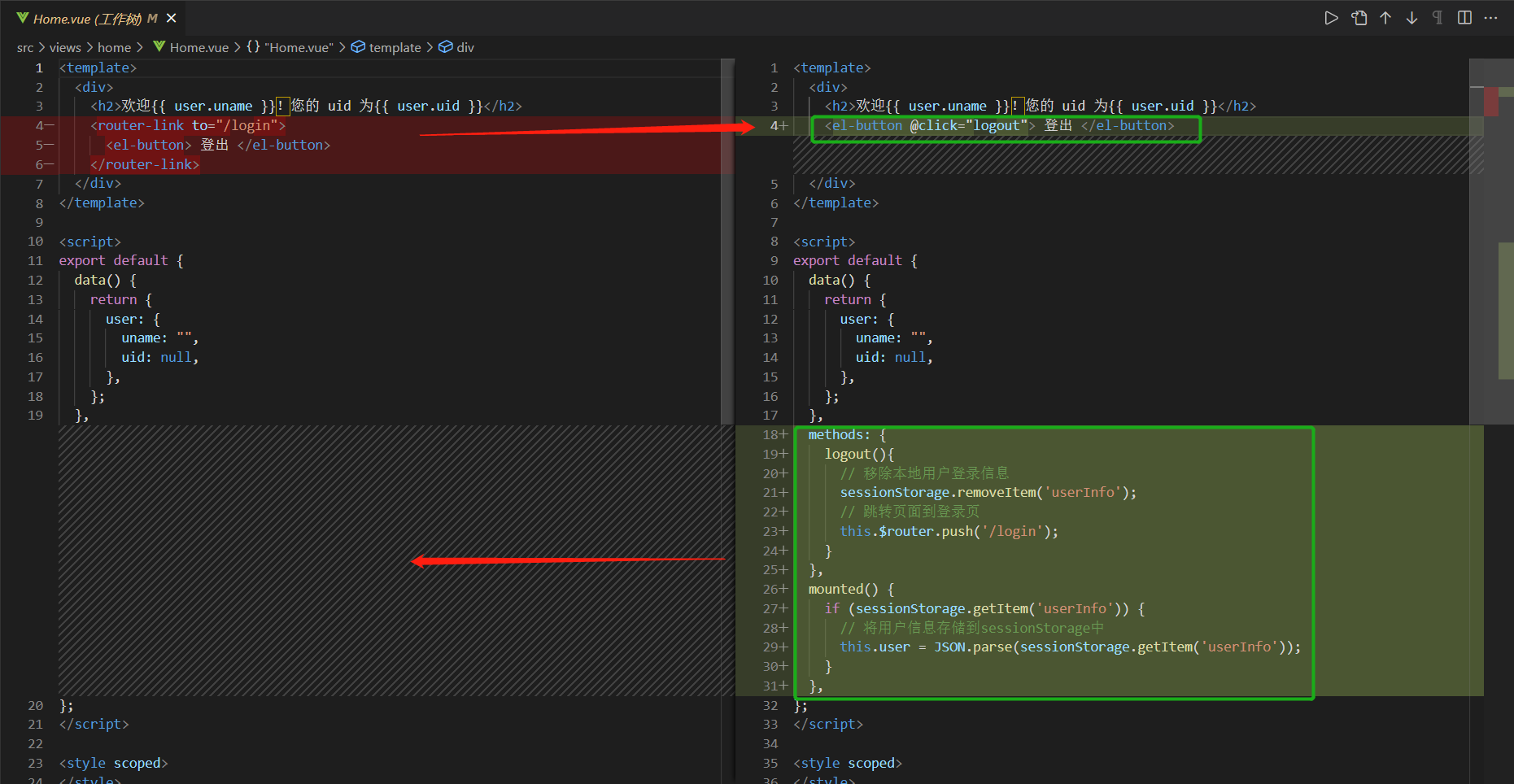Image resolution: width=1514 pixels, height=784 pixels.
Task: Click this.$router.push('/login') line
Action: pos(949,532)
